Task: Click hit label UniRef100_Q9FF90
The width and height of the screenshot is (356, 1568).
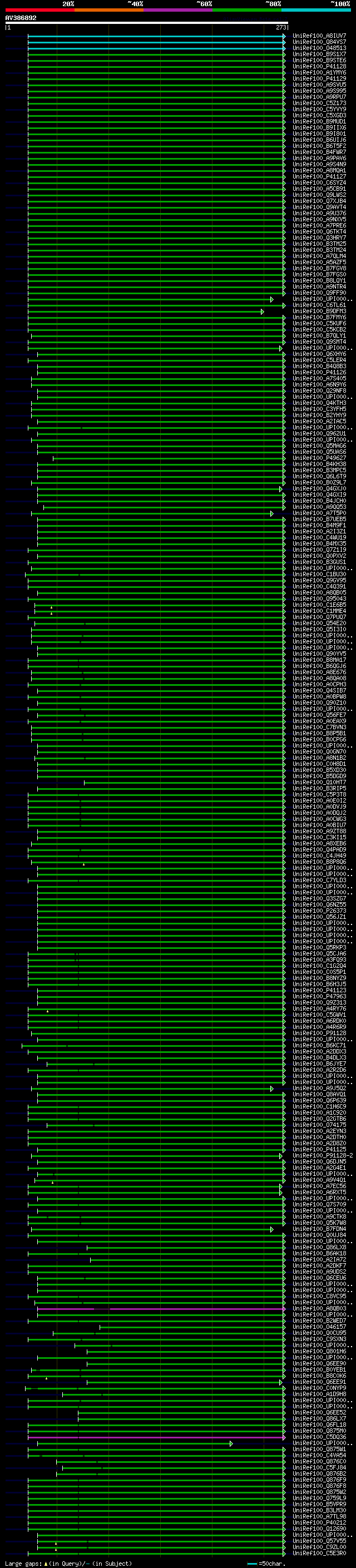Action: pos(319,293)
